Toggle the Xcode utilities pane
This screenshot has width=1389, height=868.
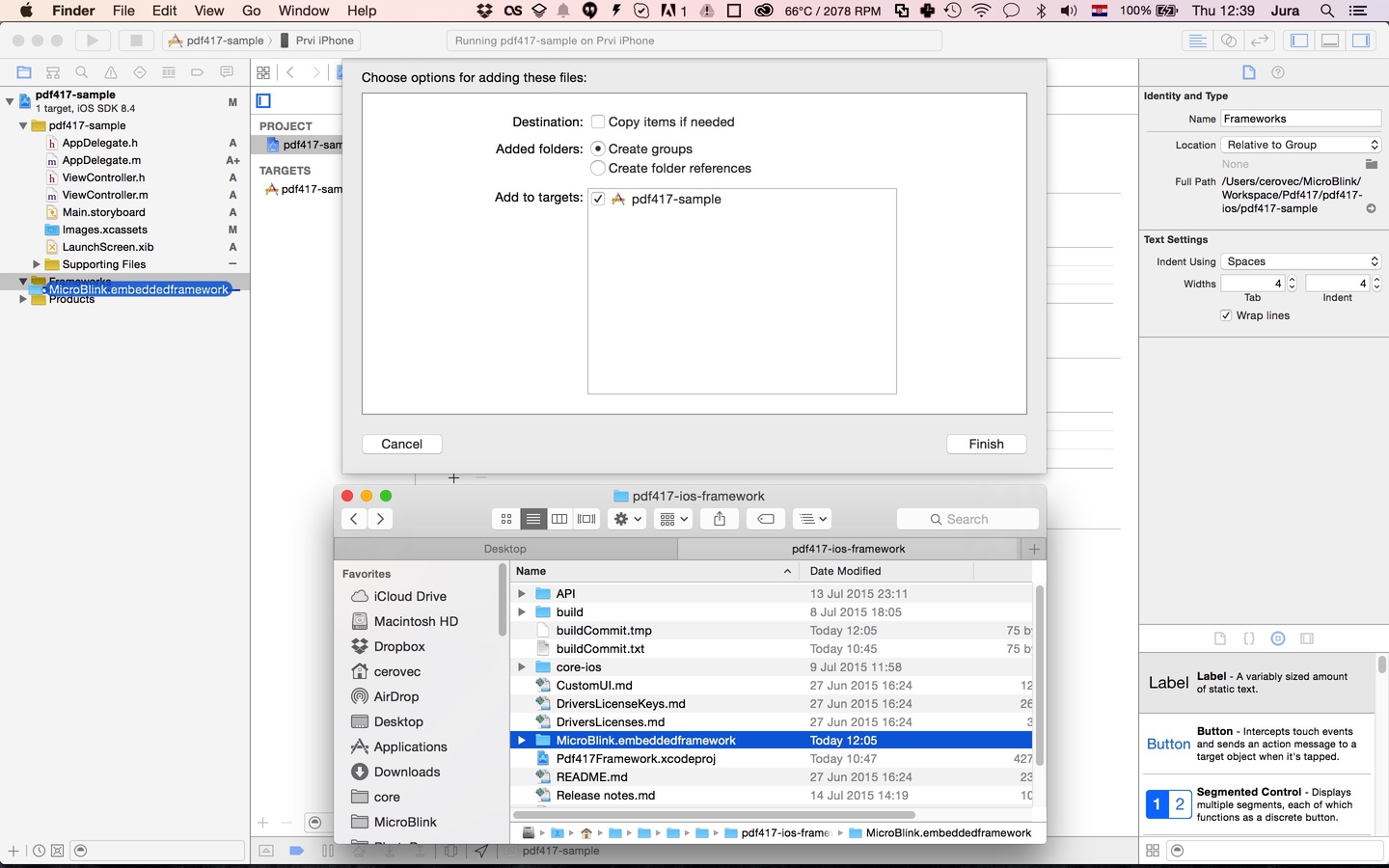(x=1361, y=41)
